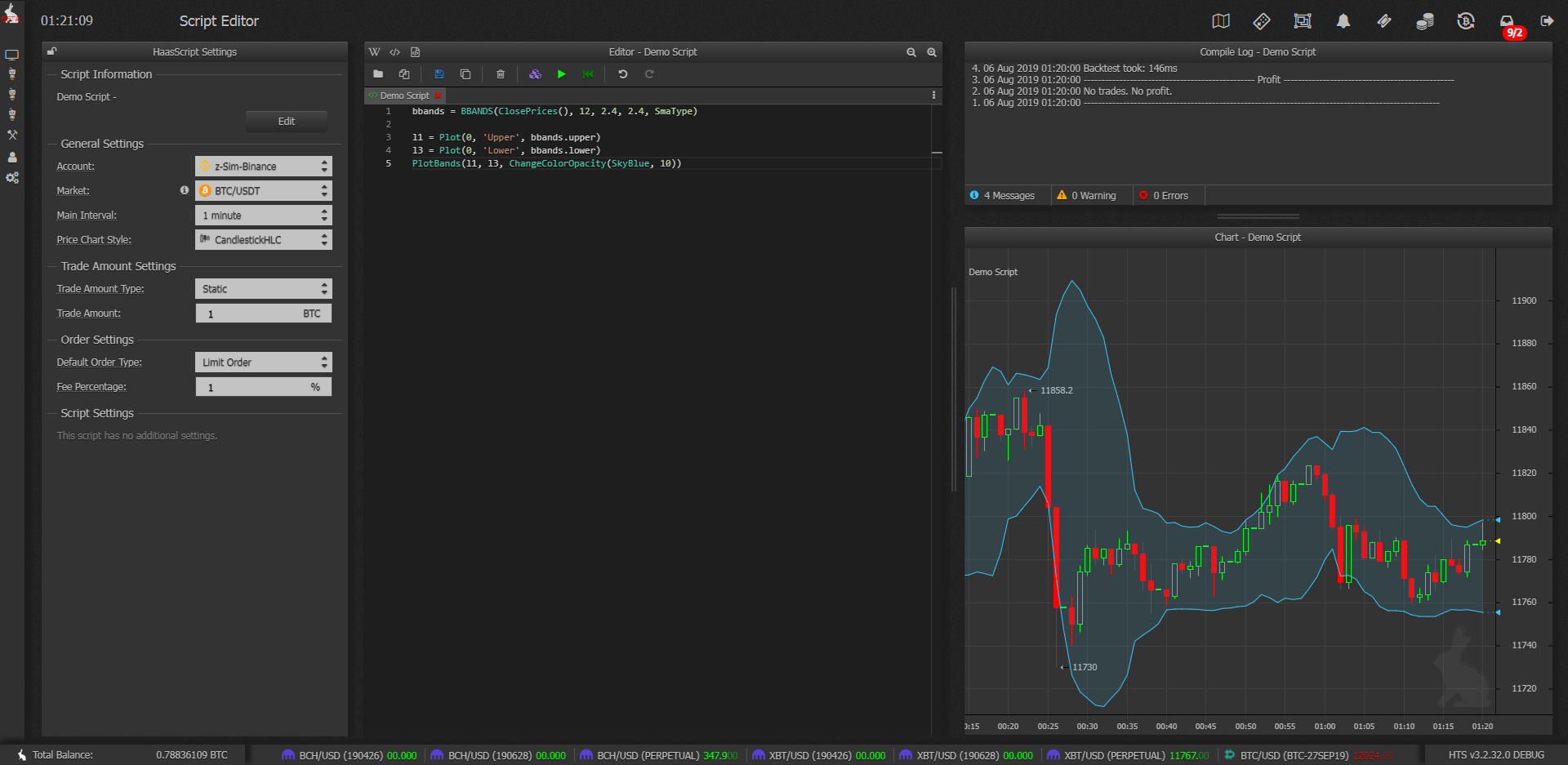
Task: Delete the script with trash icon
Action: coord(500,74)
